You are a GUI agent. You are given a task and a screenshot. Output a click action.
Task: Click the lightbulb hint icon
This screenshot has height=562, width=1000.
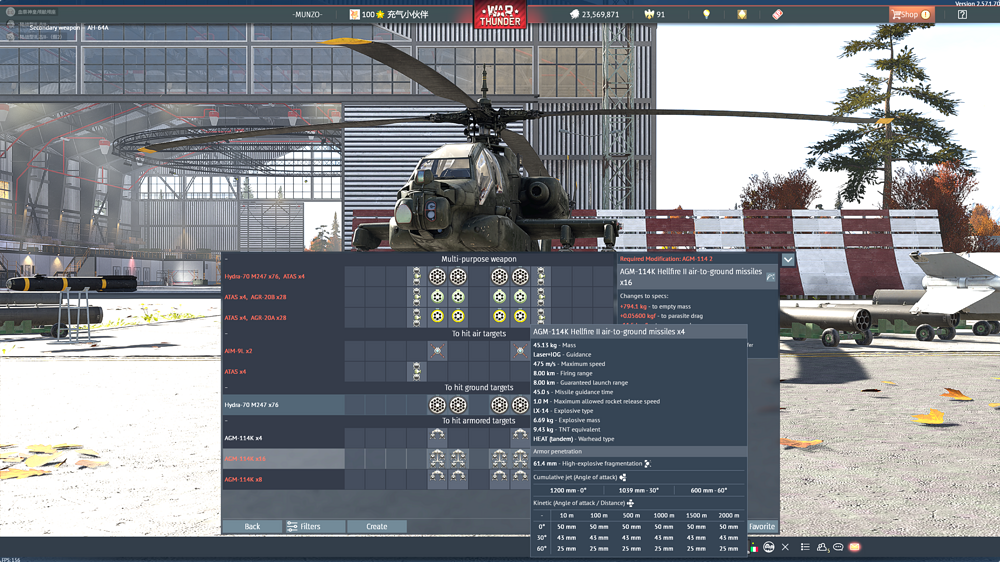click(x=706, y=14)
